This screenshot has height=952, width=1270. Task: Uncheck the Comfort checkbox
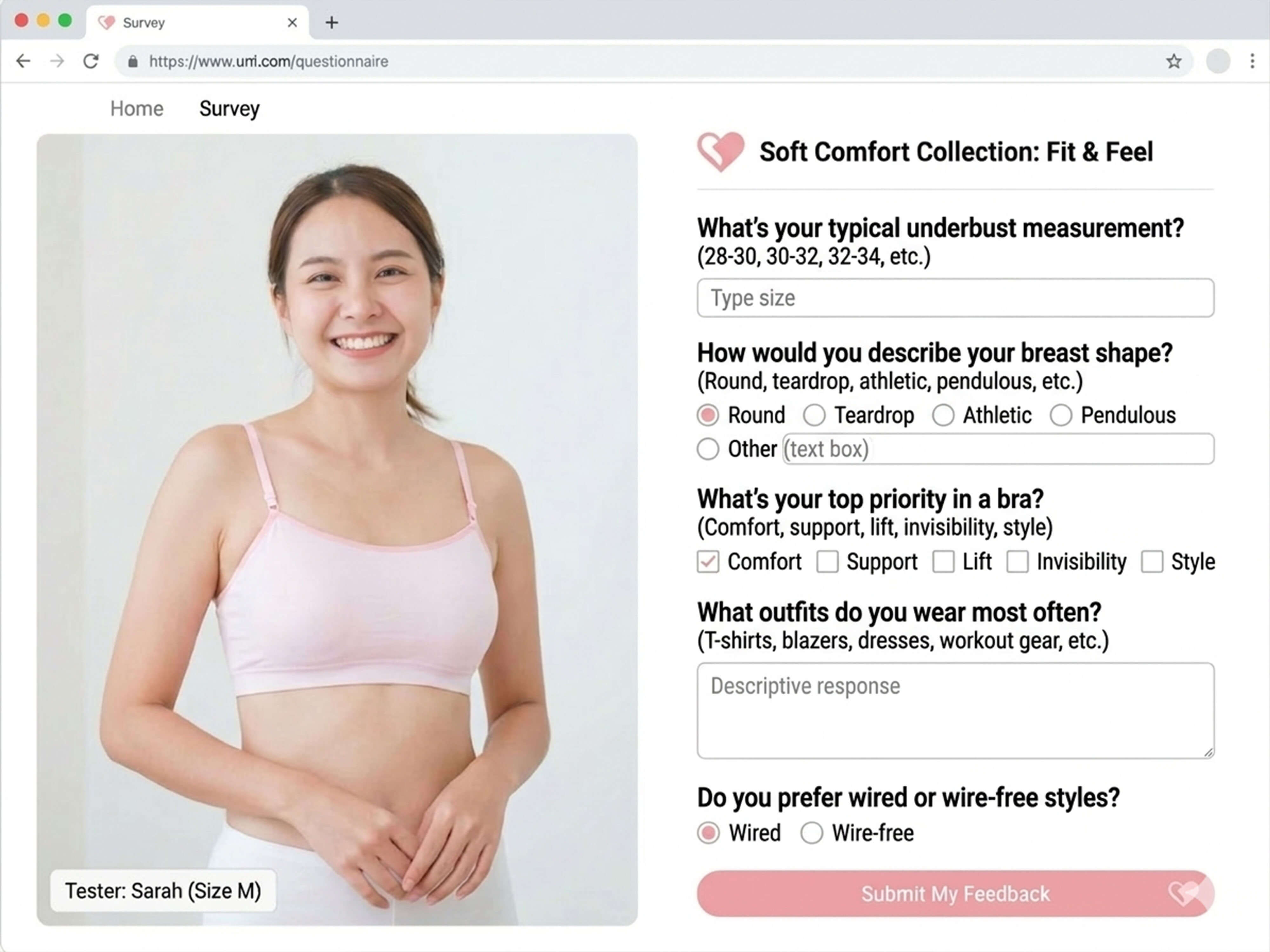click(x=708, y=562)
